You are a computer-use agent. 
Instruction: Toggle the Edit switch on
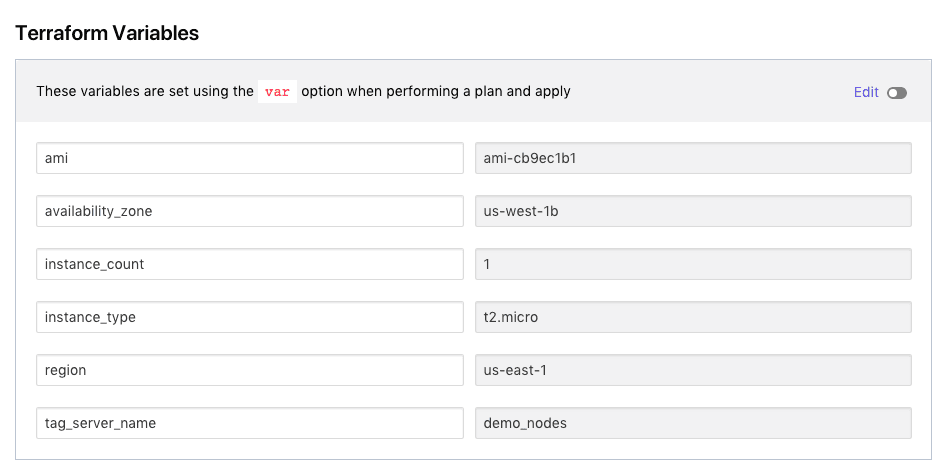pyautogui.click(x=897, y=93)
